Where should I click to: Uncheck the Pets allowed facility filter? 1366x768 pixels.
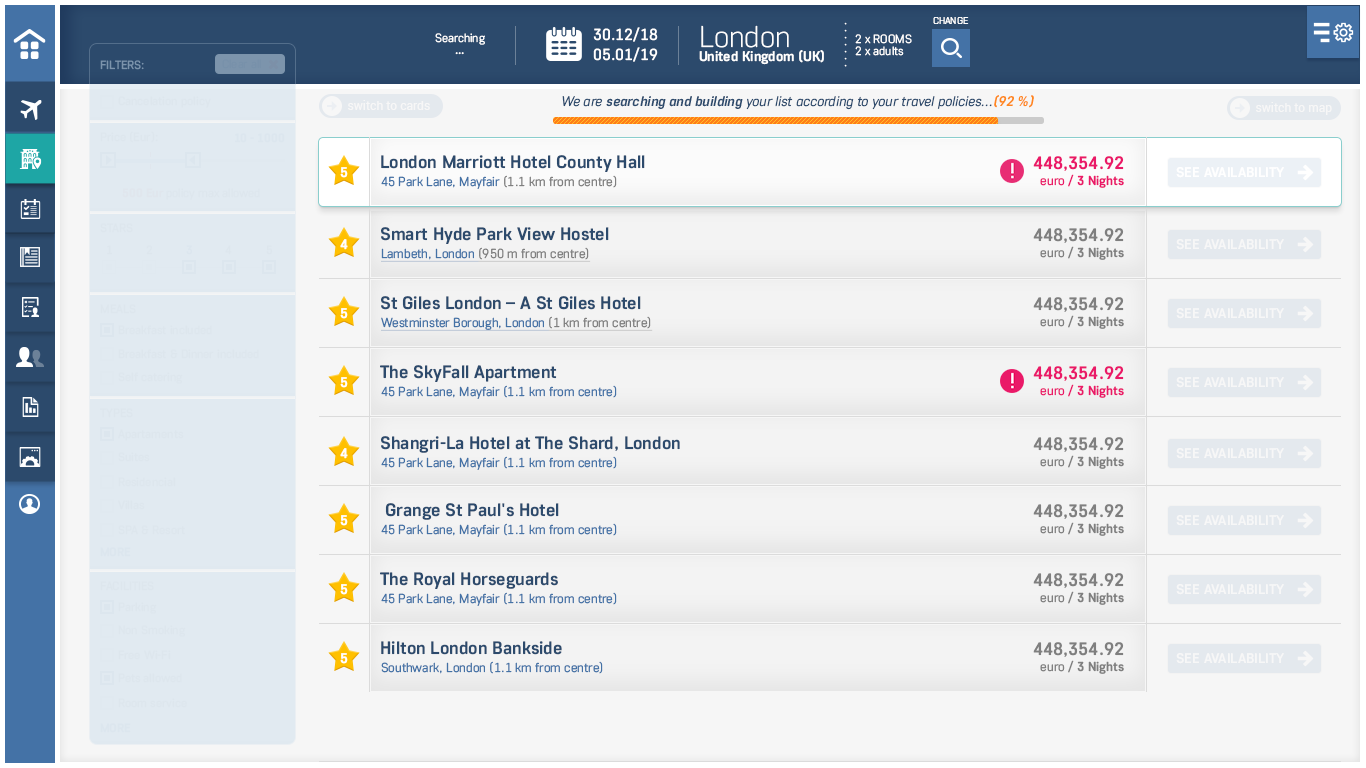click(107, 678)
